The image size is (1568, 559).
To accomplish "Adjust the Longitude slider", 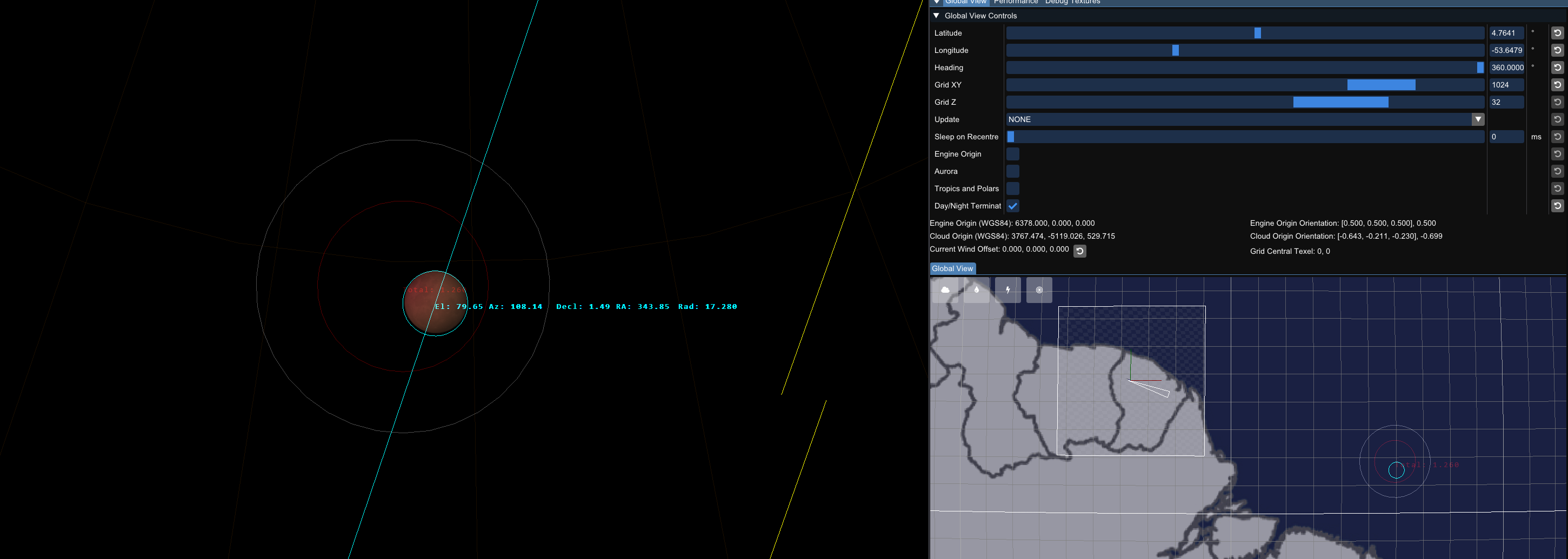I will (1245, 50).
